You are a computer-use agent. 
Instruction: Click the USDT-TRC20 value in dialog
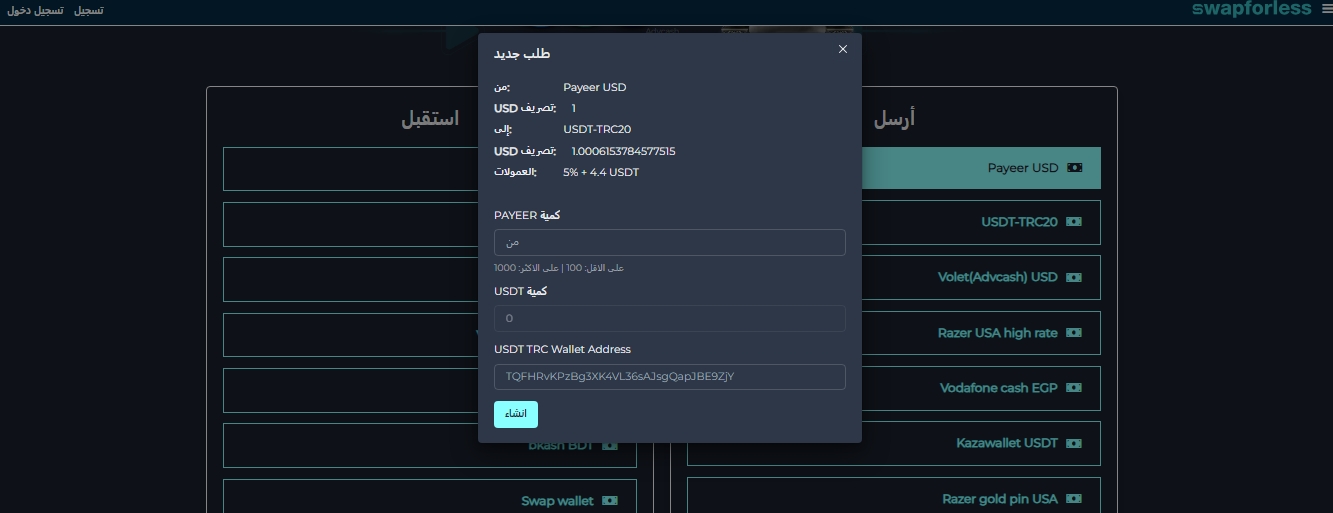click(x=597, y=130)
